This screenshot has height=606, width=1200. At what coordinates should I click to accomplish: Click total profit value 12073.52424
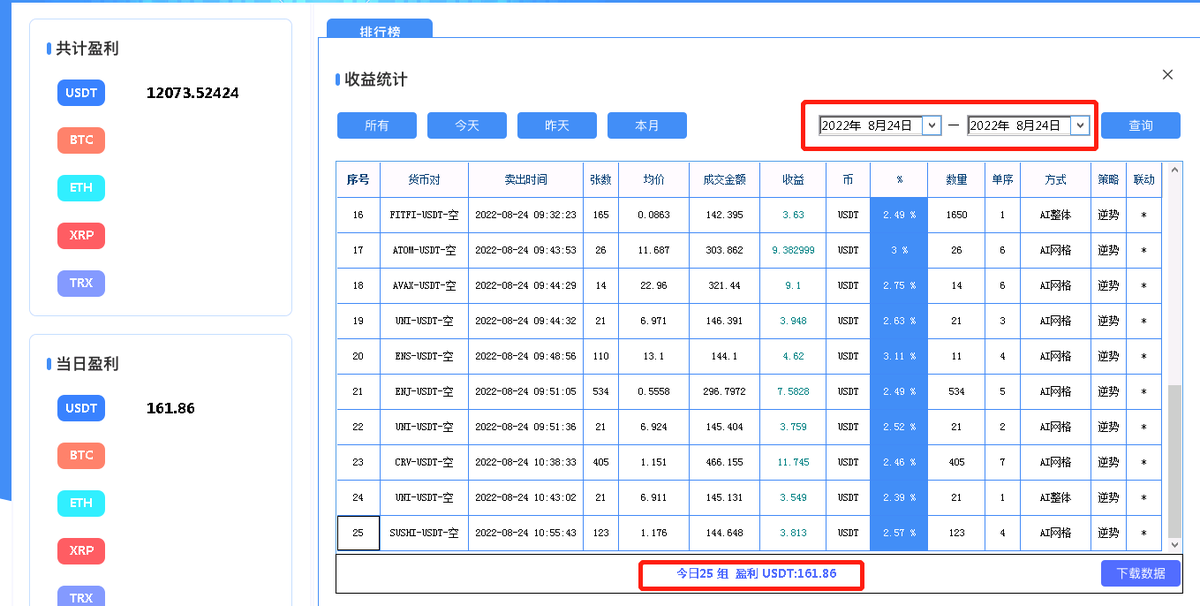pyautogui.click(x=193, y=93)
